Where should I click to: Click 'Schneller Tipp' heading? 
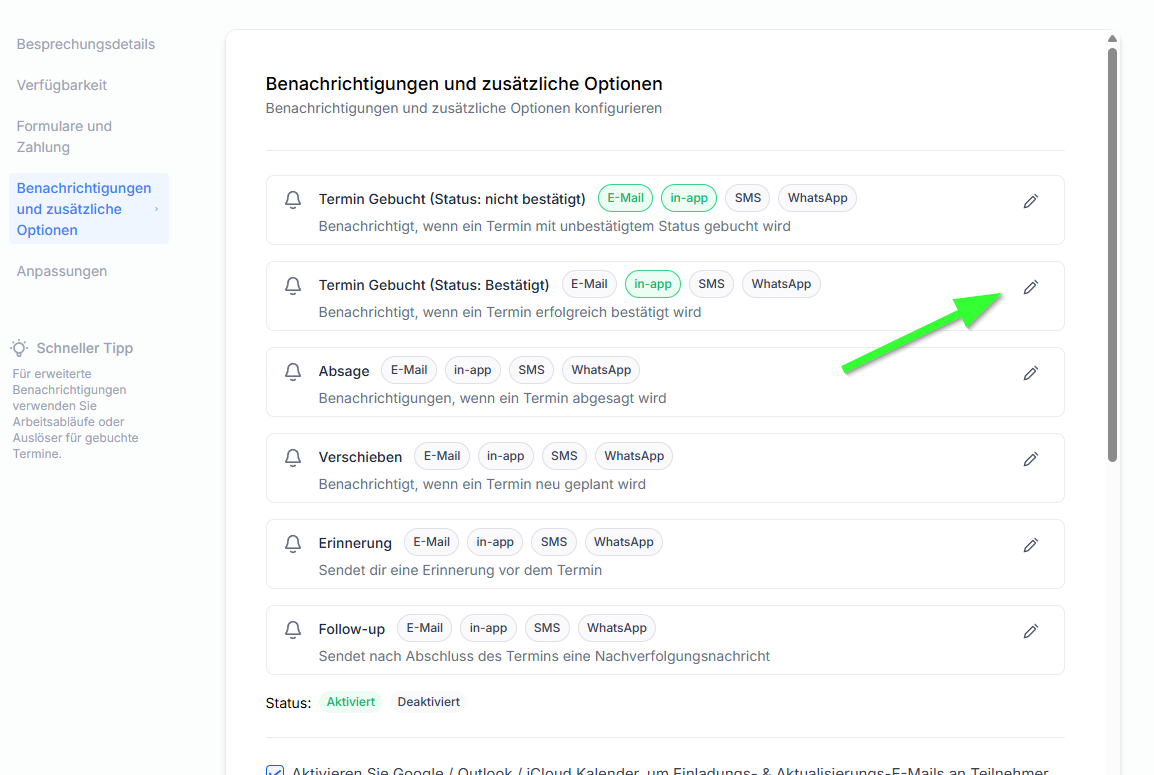(85, 348)
